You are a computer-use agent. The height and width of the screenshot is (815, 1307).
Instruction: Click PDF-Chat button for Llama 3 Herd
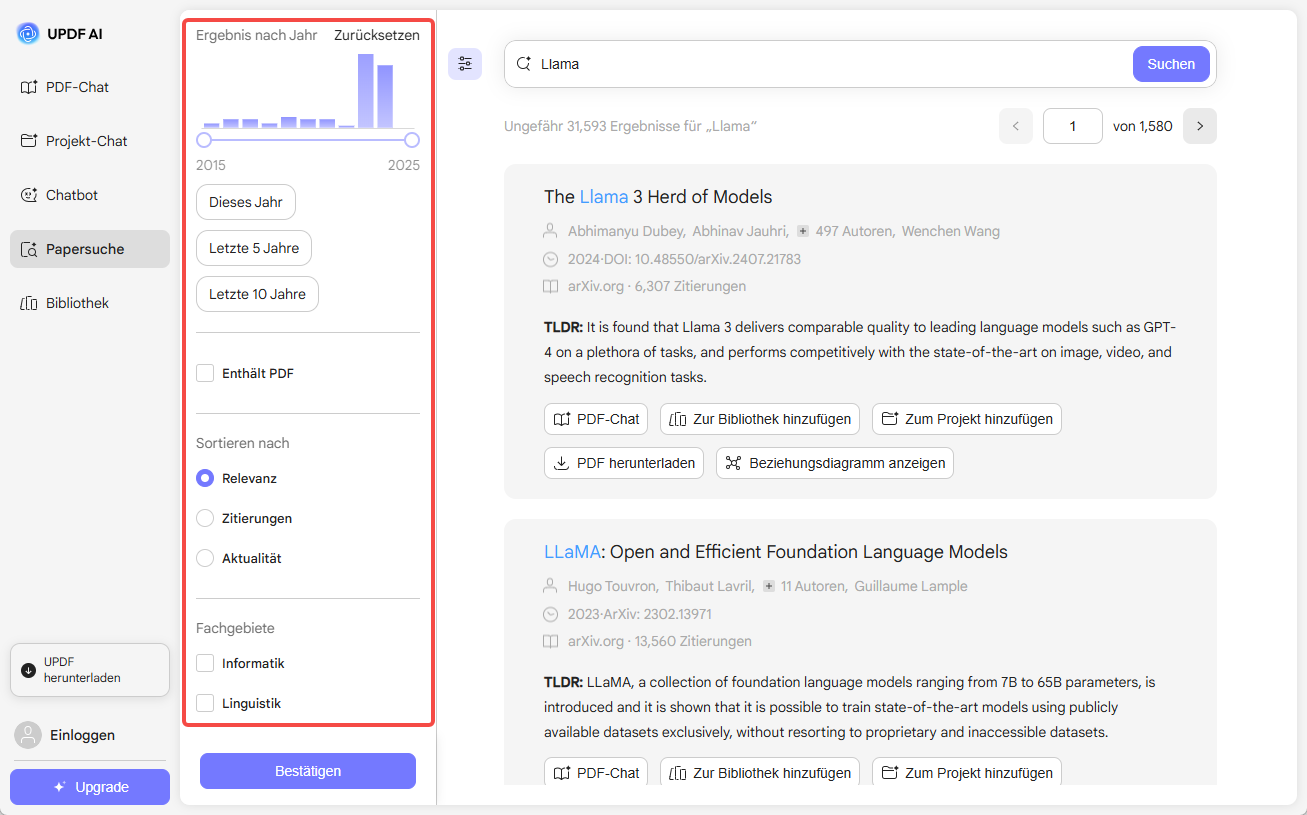[596, 419]
